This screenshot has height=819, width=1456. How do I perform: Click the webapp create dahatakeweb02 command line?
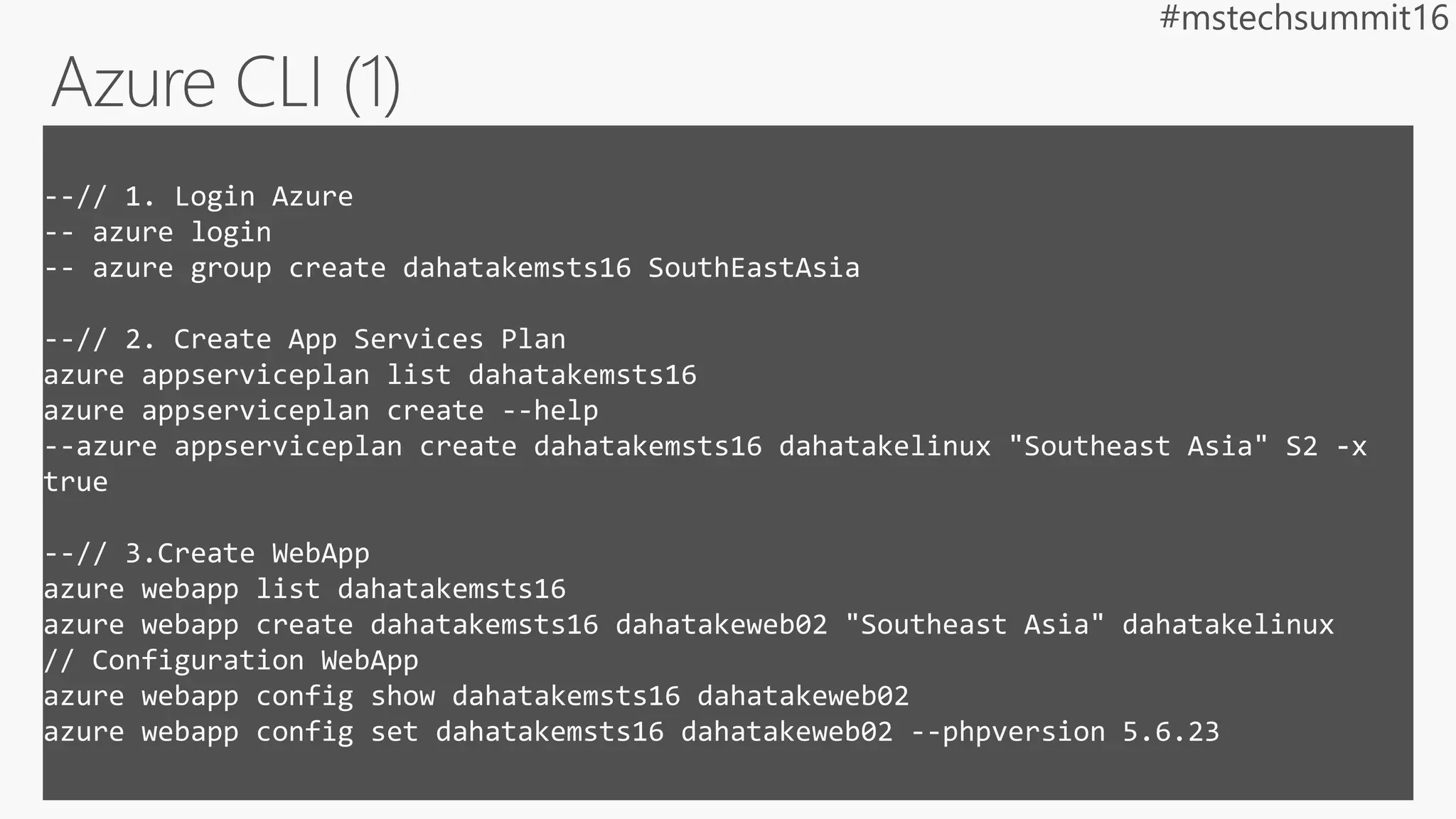tap(688, 624)
